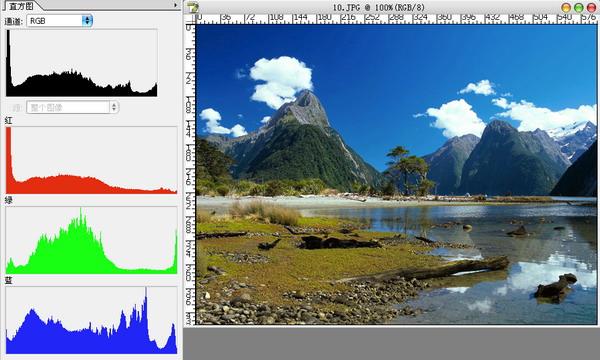
Task: Select the 直方图 histogram tab
Action: click(x=21, y=6)
